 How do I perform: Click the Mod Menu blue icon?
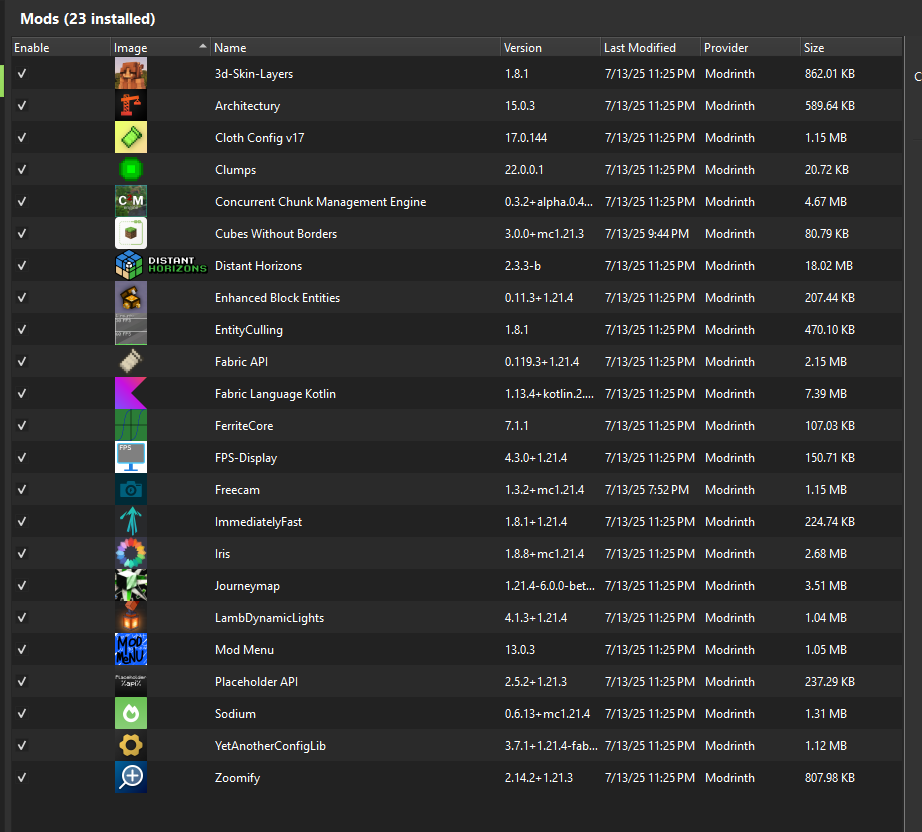pos(131,650)
